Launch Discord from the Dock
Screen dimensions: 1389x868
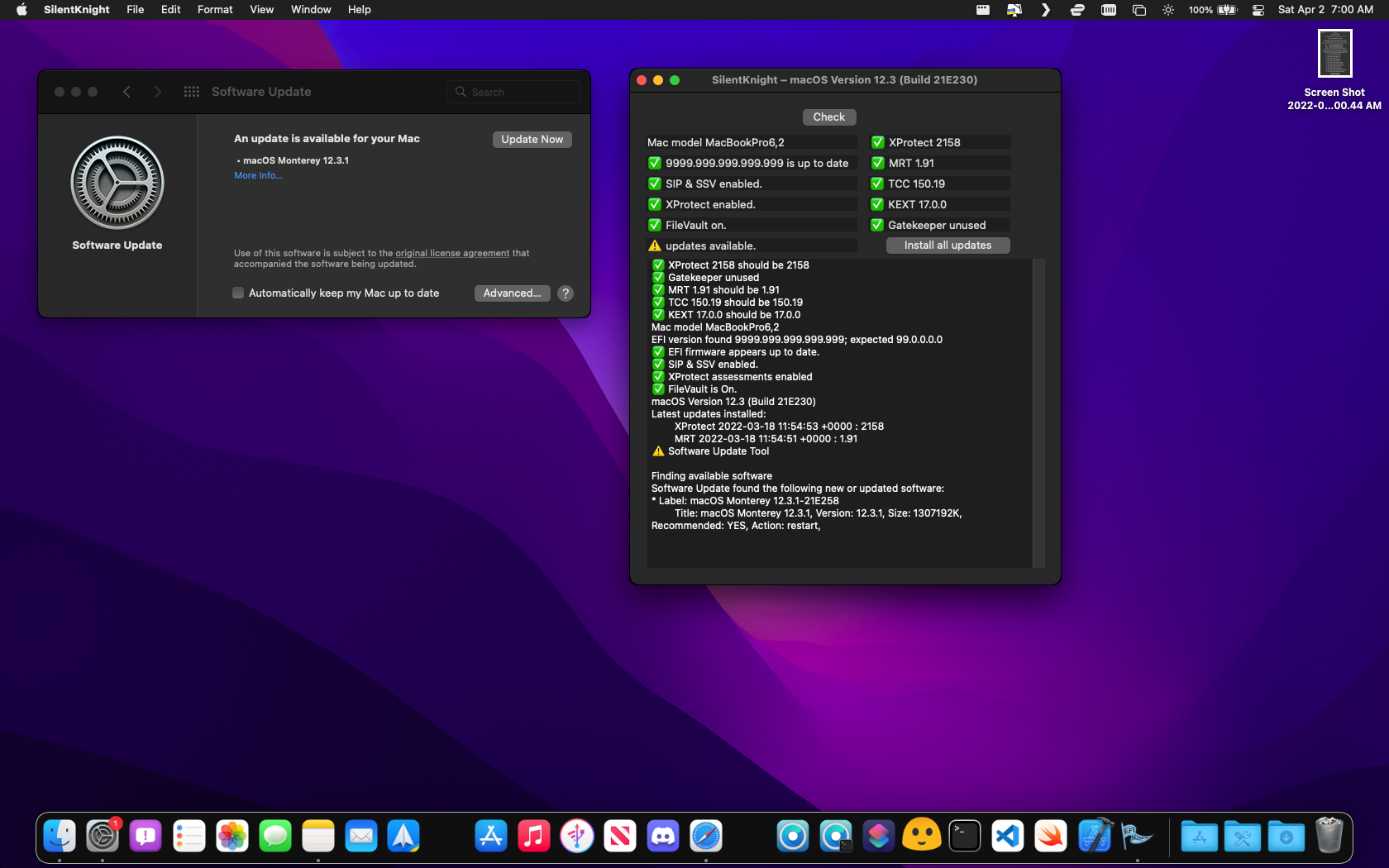[x=662, y=837]
